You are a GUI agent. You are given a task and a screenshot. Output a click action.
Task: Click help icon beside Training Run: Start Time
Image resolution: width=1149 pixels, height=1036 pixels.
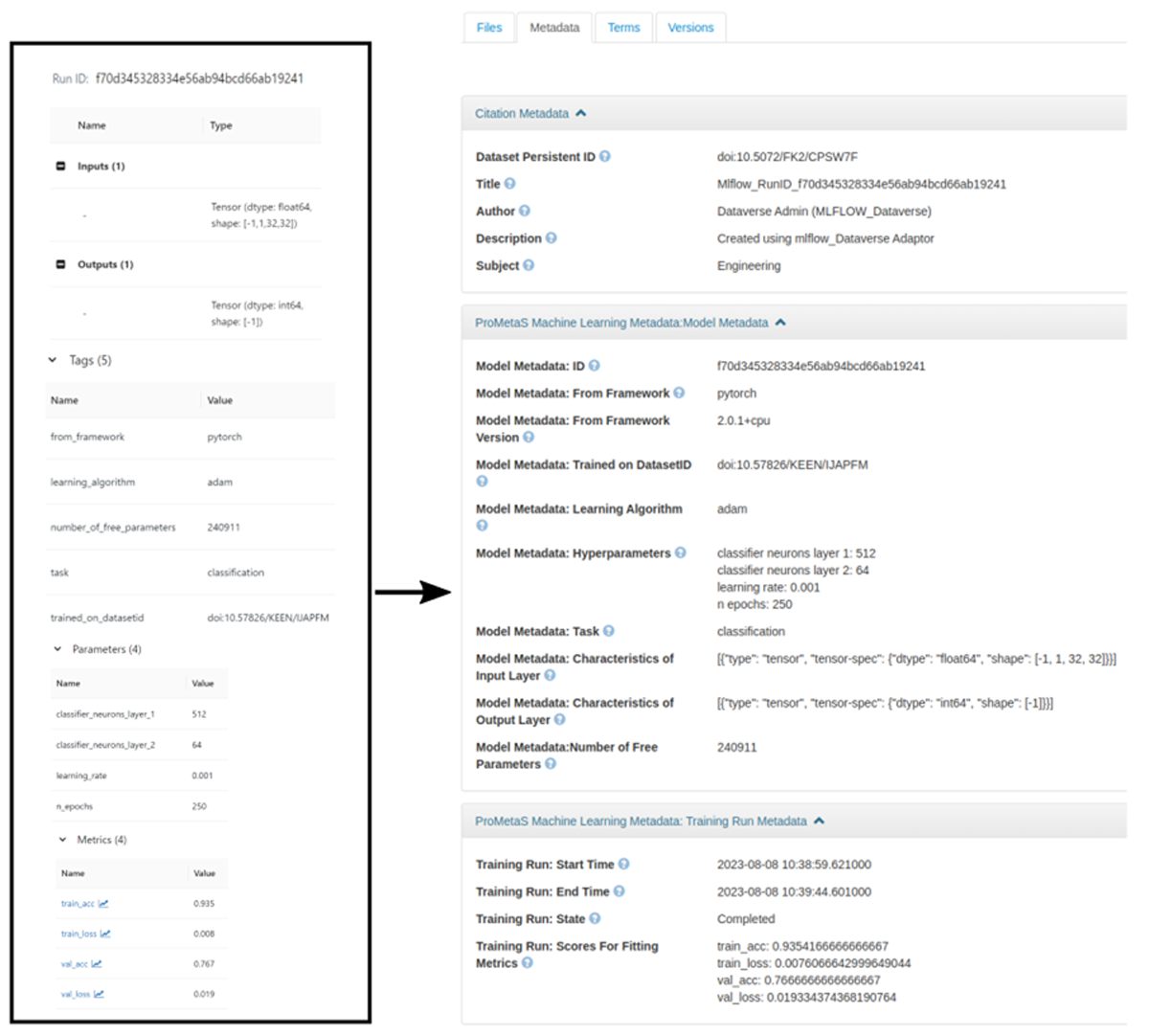[x=624, y=864]
